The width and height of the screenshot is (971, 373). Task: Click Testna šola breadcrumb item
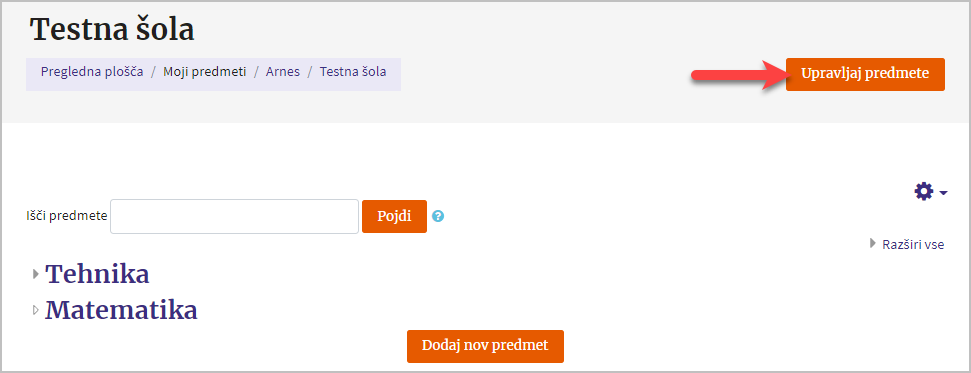[x=353, y=72]
